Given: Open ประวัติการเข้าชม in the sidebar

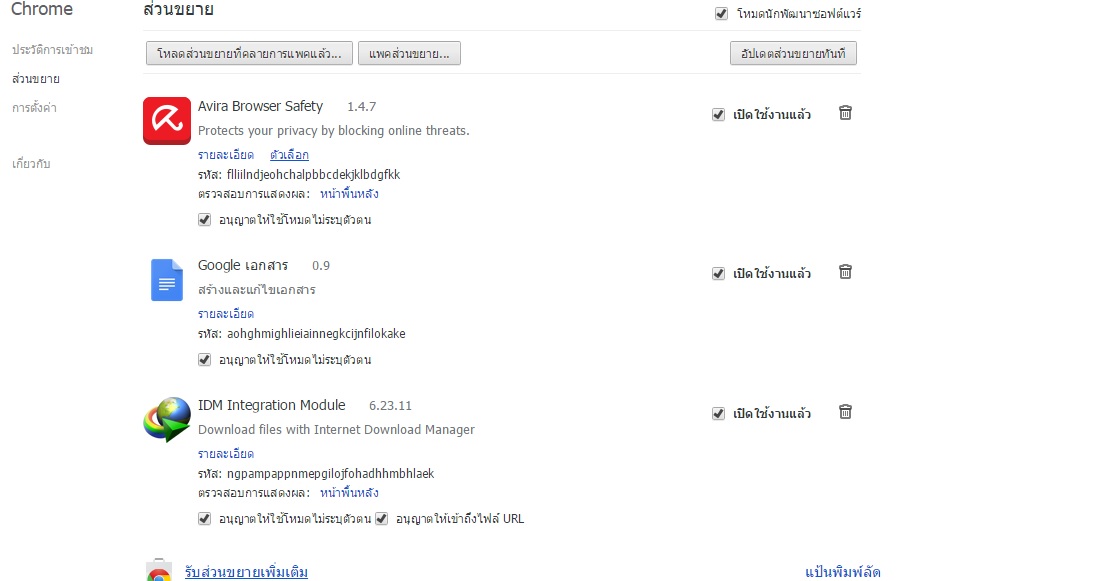Looking at the screenshot, I should pos(52,50).
